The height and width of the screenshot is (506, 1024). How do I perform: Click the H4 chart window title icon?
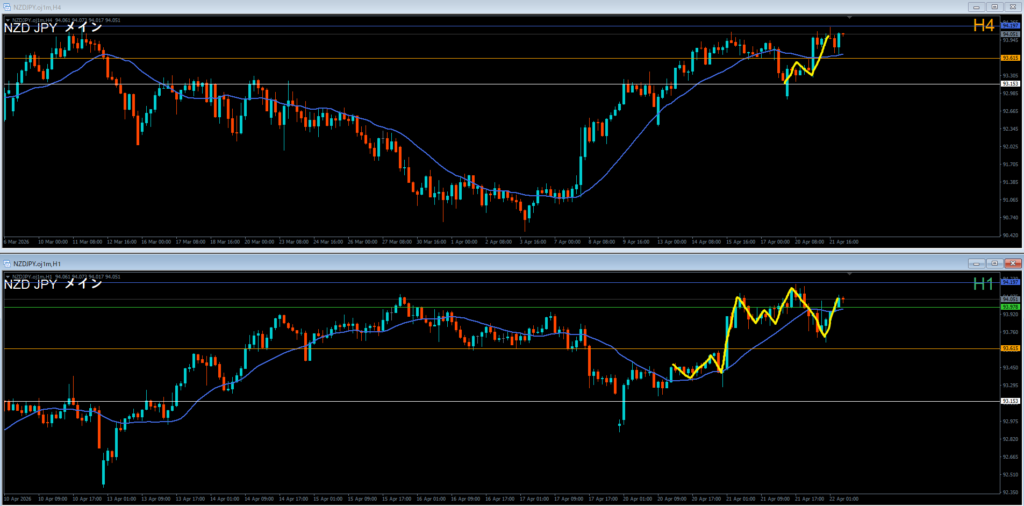[x=7, y=7]
